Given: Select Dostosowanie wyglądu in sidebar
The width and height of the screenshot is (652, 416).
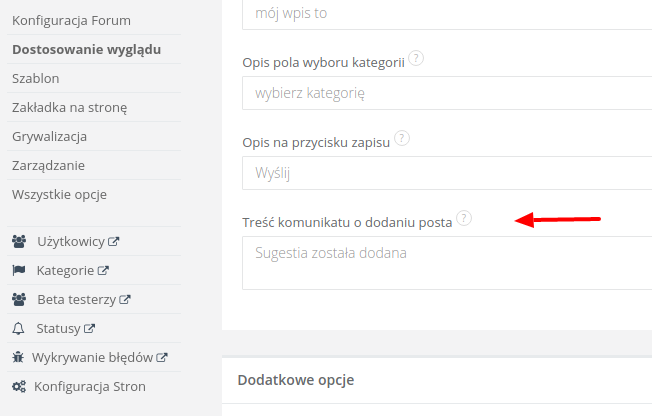Looking at the screenshot, I should 86,49.
